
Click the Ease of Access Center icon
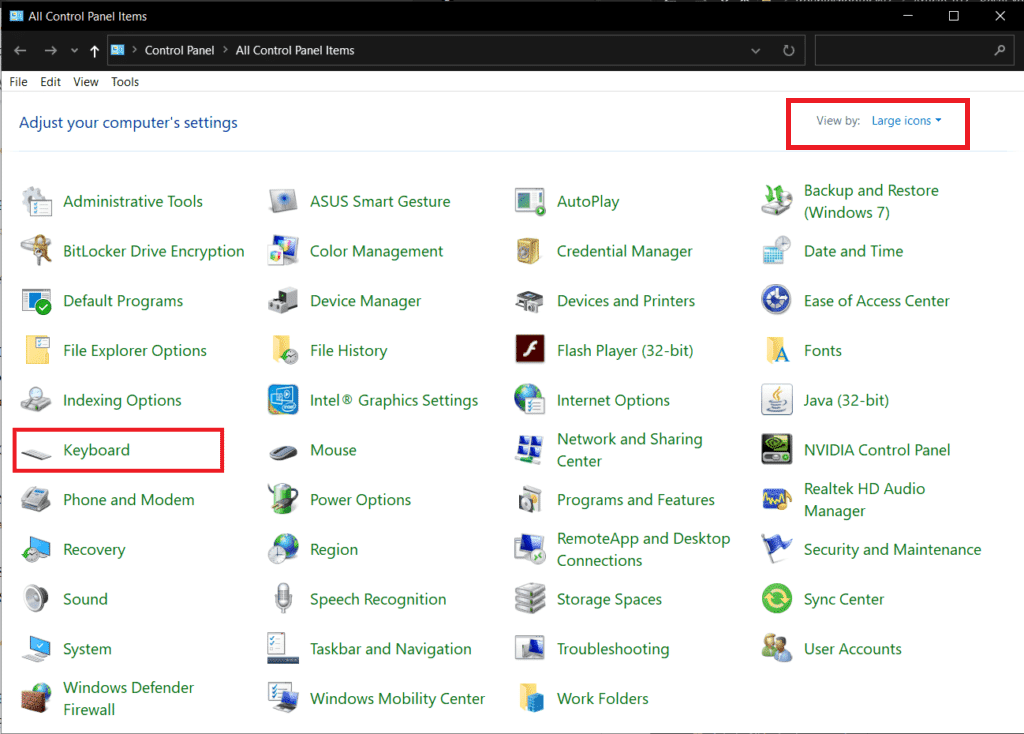776,300
